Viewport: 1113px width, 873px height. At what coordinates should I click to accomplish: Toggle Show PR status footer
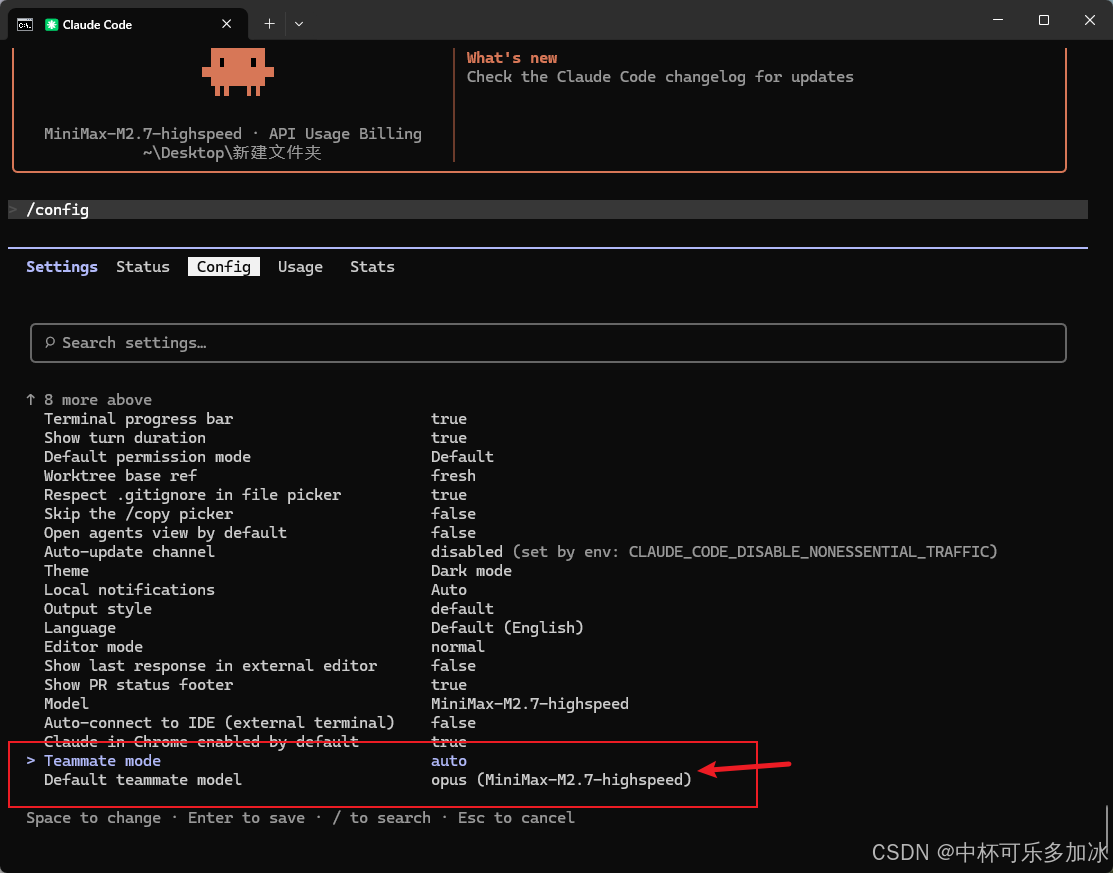click(256, 685)
